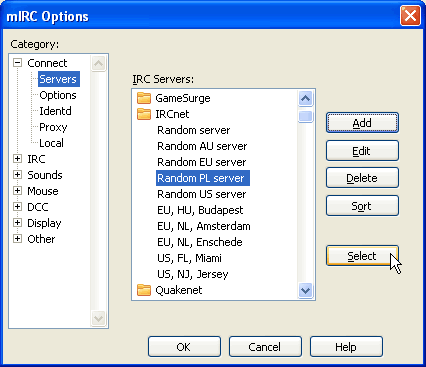This screenshot has width=426, height=367.
Task: Open the Quakenet folder icon
Action: click(x=144, y=290)
